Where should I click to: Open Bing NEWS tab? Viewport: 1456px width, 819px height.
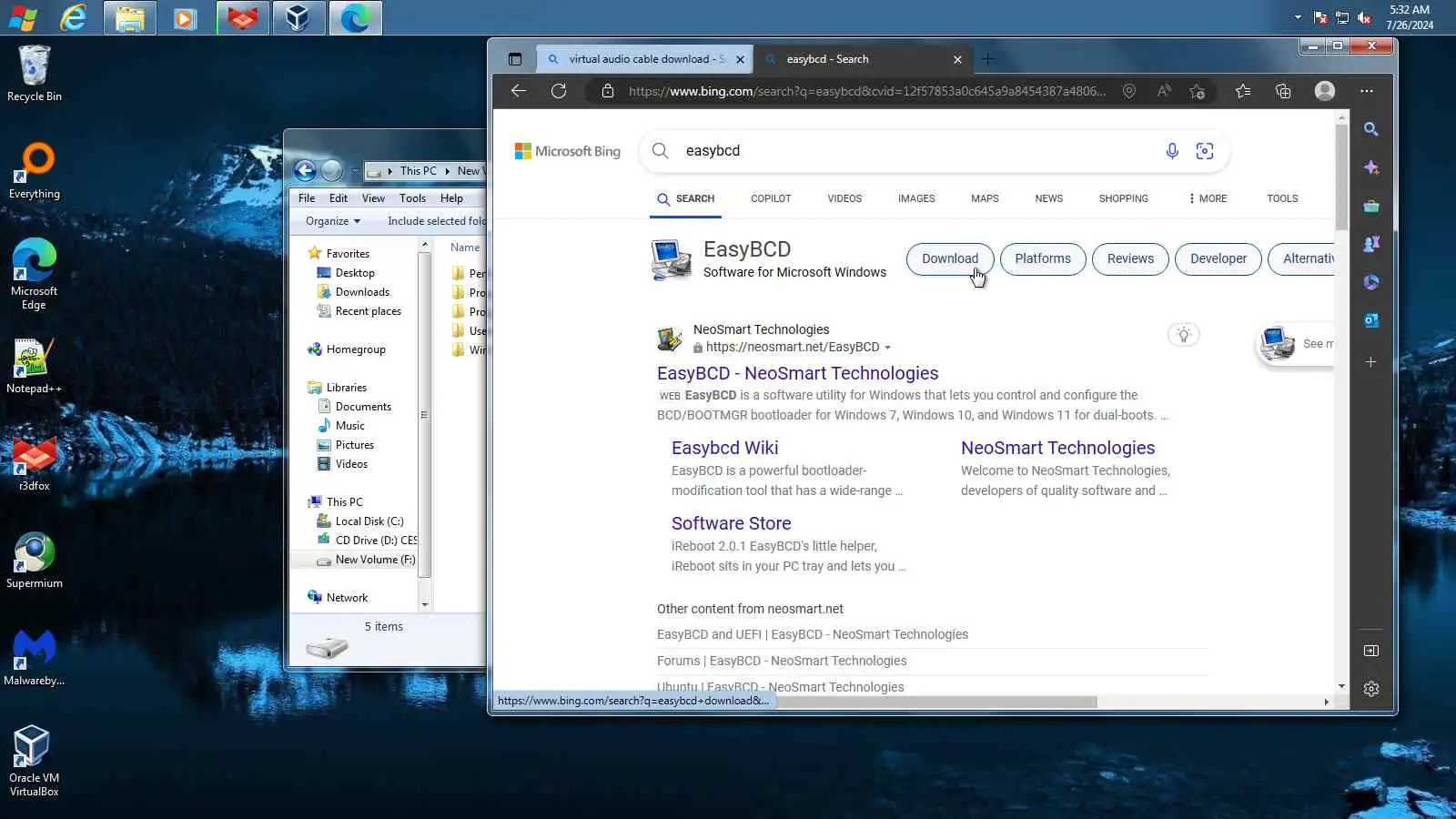(x=1049, y=198)
